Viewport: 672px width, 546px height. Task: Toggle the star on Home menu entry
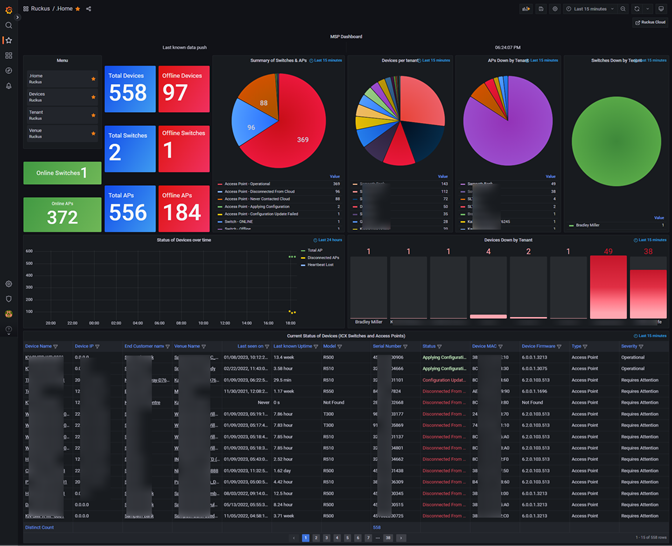(x=93, y=79)
